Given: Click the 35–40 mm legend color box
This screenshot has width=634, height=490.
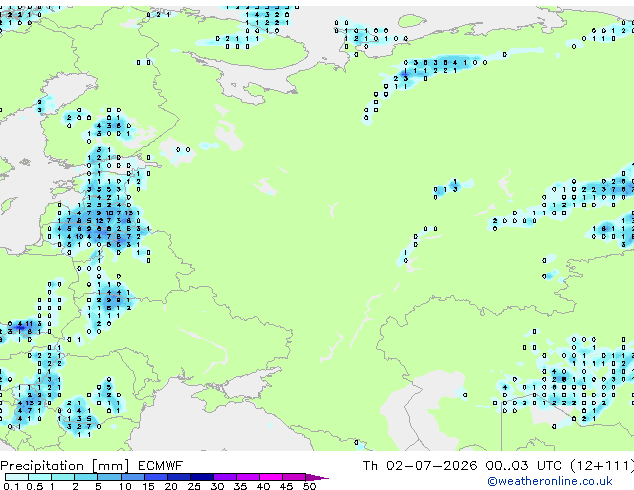Looking at the screenshot, I should [x=248, y=477].
